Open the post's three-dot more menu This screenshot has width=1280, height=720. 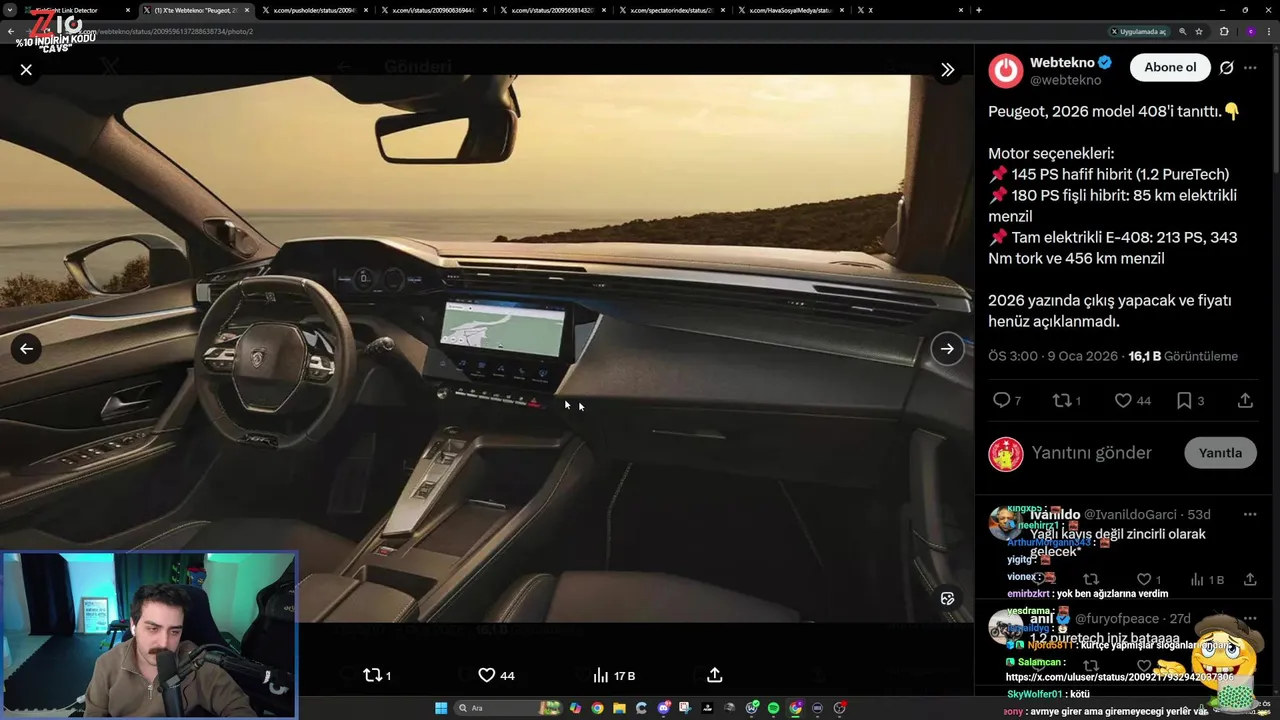point(1250,68)
